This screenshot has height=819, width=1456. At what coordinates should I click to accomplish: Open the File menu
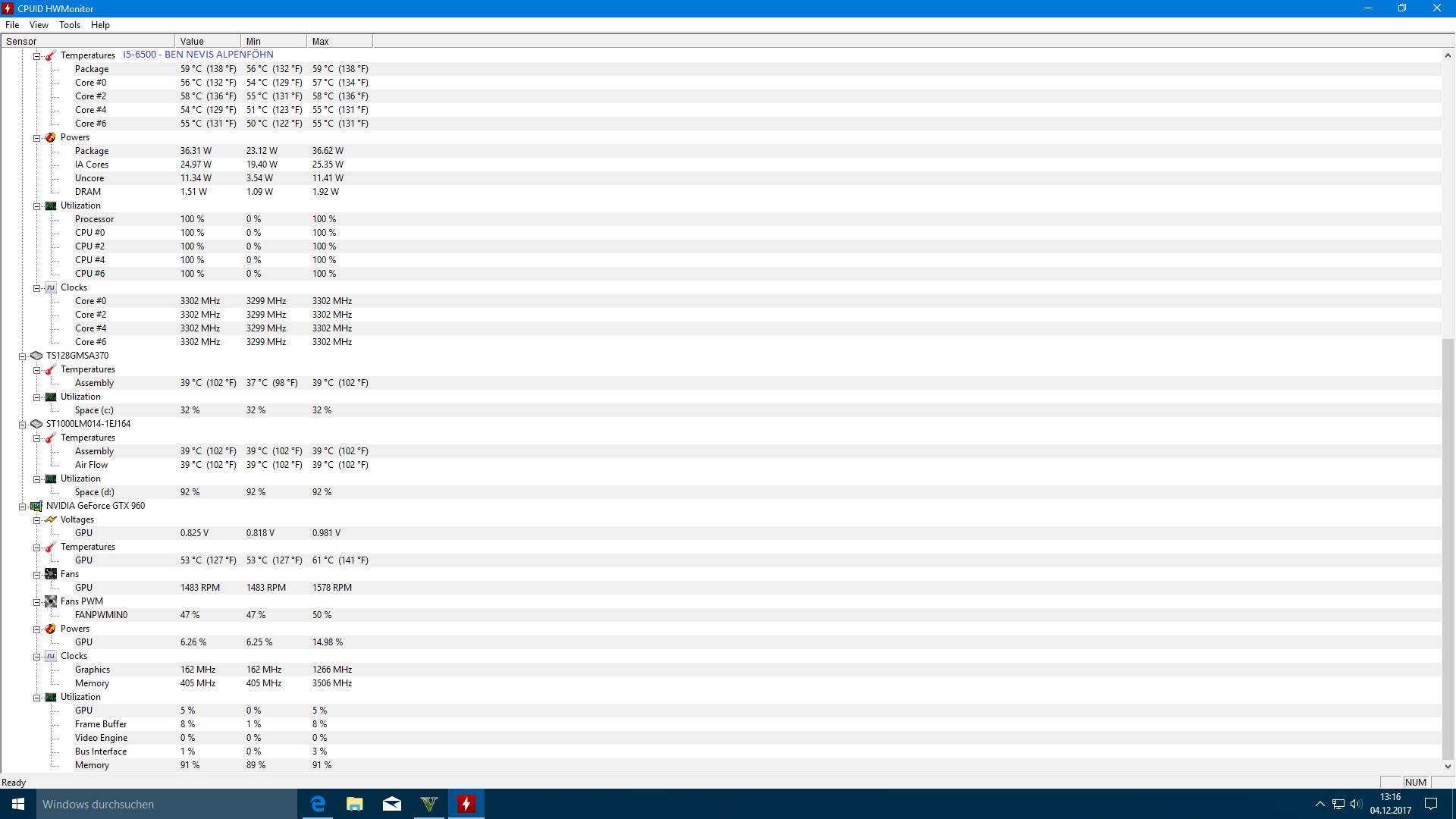12,25
